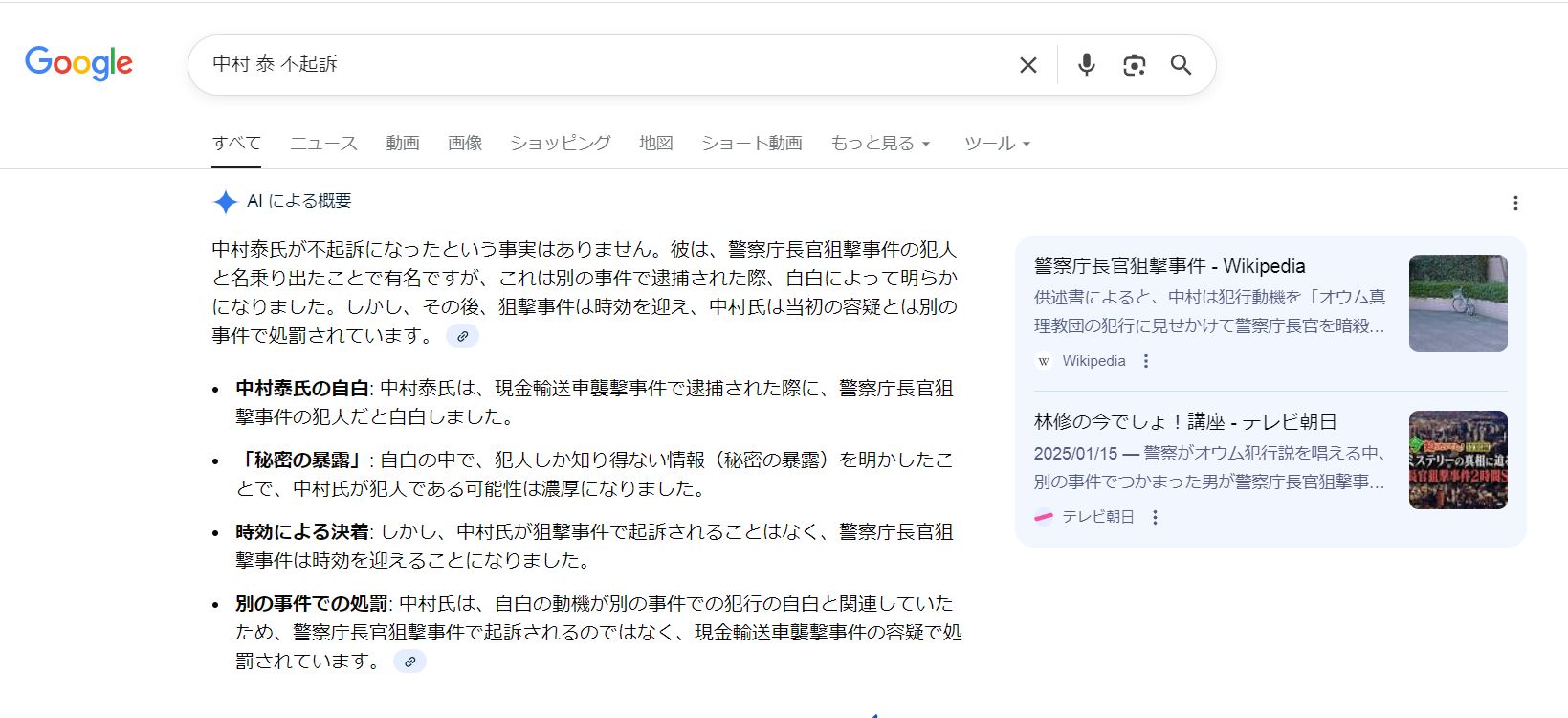Open 警察庁長官狙撃事件 Wikipedia link
This screenshot has height=718, width=1568.
click(x=1169, y=266)
